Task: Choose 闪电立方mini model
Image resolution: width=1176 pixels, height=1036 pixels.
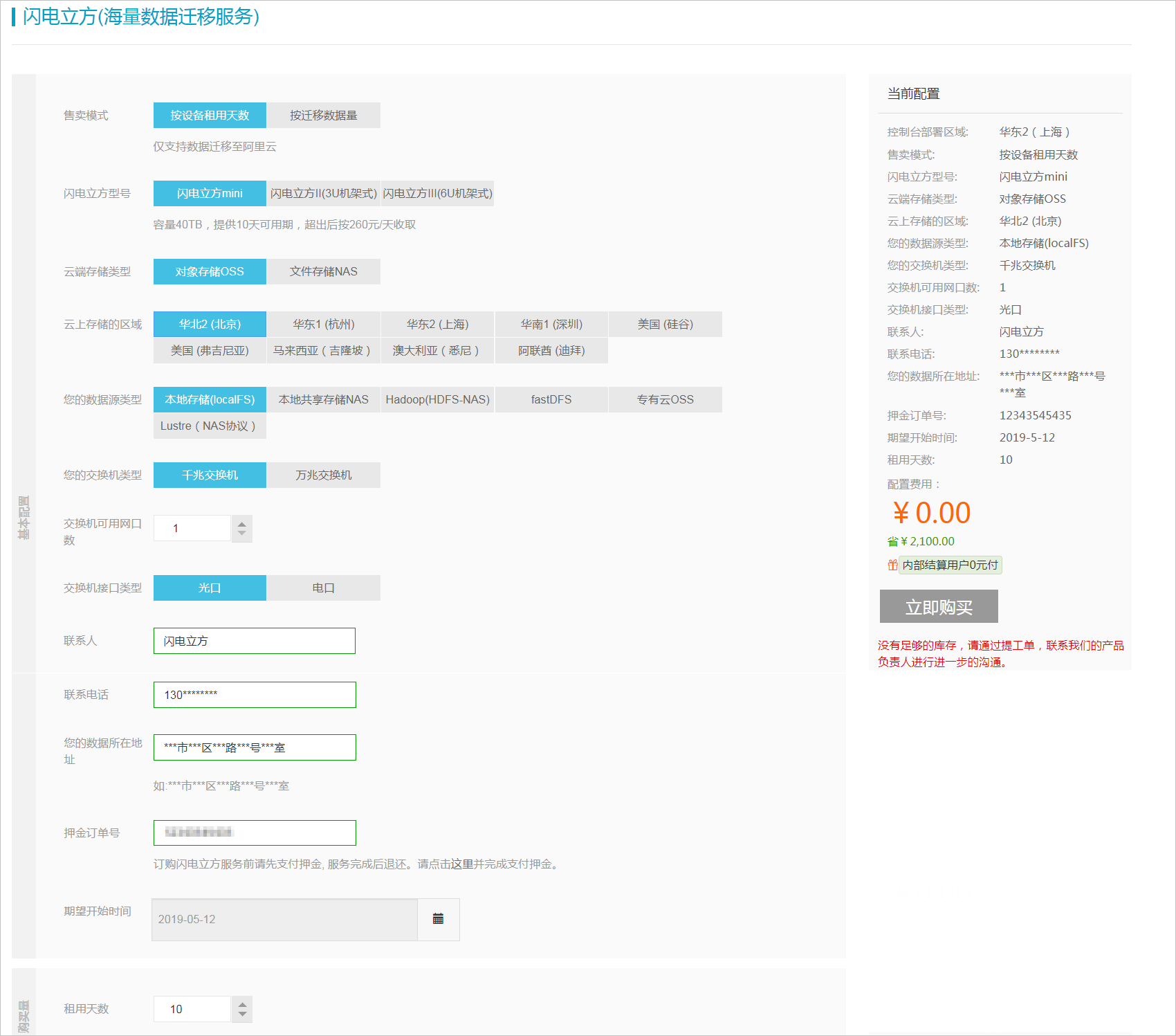Action: pyautogui.click(x=210, y=194)
